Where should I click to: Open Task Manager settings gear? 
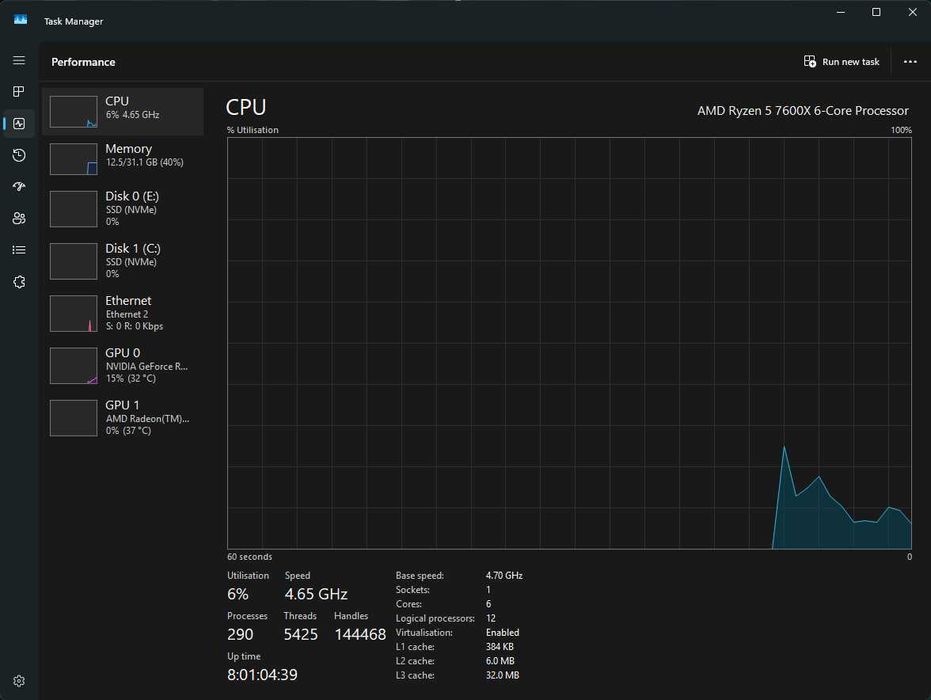[x=19, y=681]
